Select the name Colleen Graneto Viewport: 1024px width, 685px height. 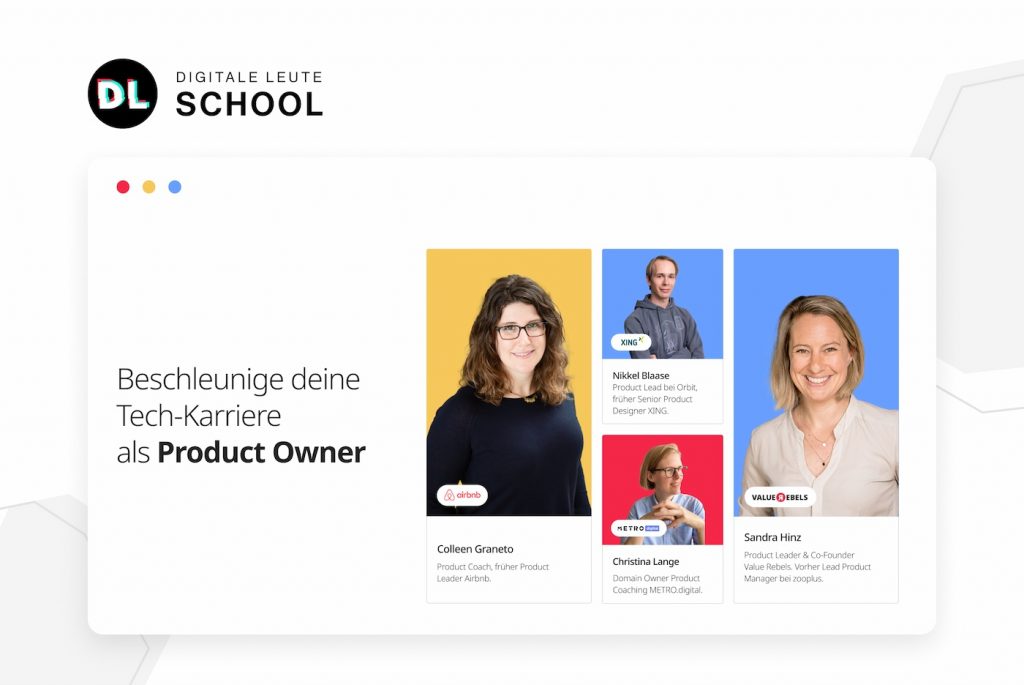pyautogui.click(x=475, y=549)
